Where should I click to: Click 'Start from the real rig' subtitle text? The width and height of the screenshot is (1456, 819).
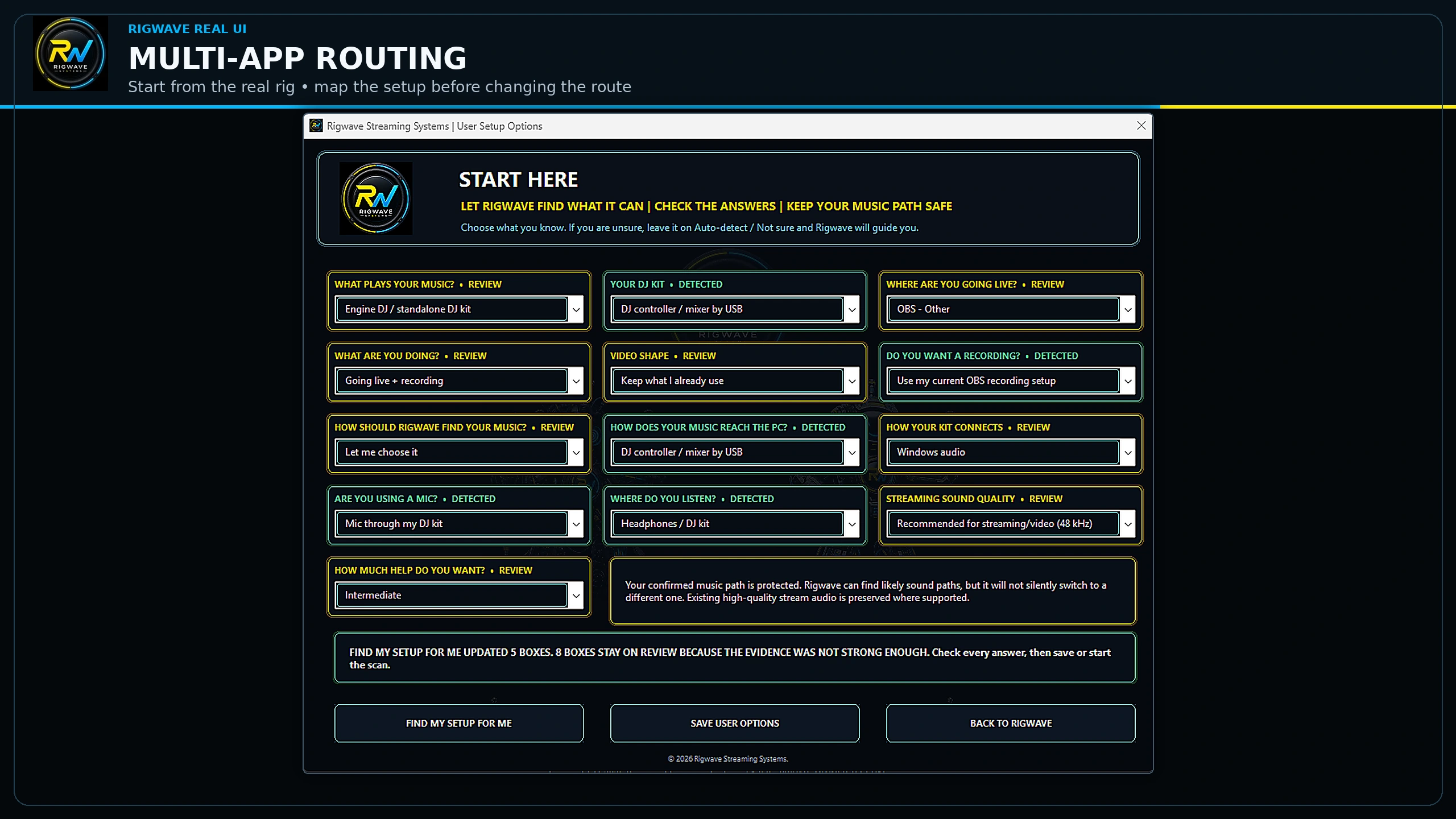[x=379, y=87]
